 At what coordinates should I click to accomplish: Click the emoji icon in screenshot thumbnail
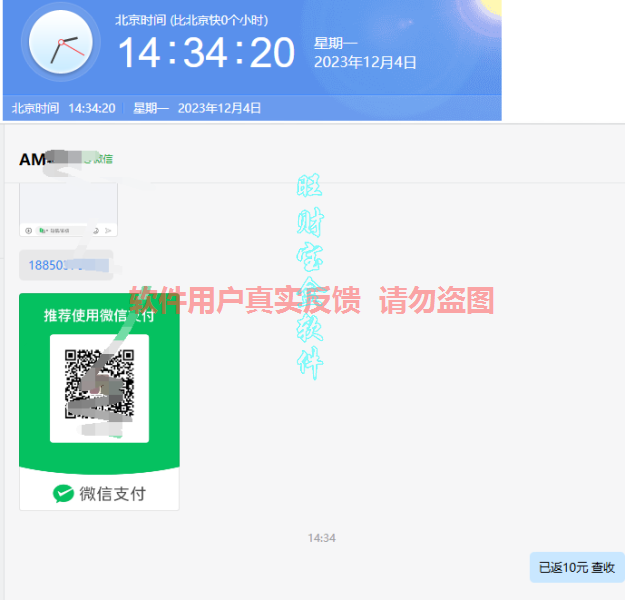[94, 230]
